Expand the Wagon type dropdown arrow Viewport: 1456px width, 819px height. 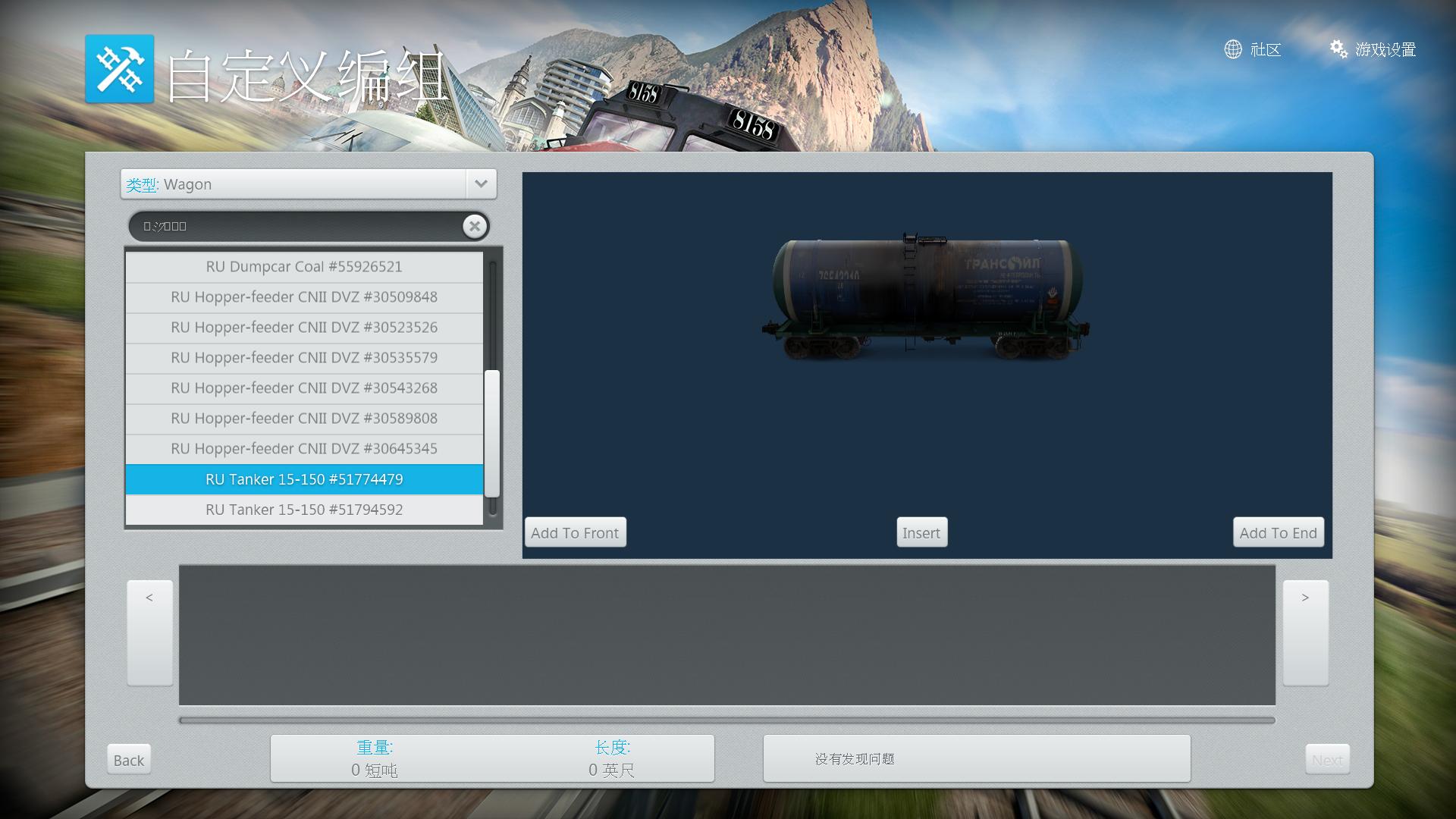point(481,184)
